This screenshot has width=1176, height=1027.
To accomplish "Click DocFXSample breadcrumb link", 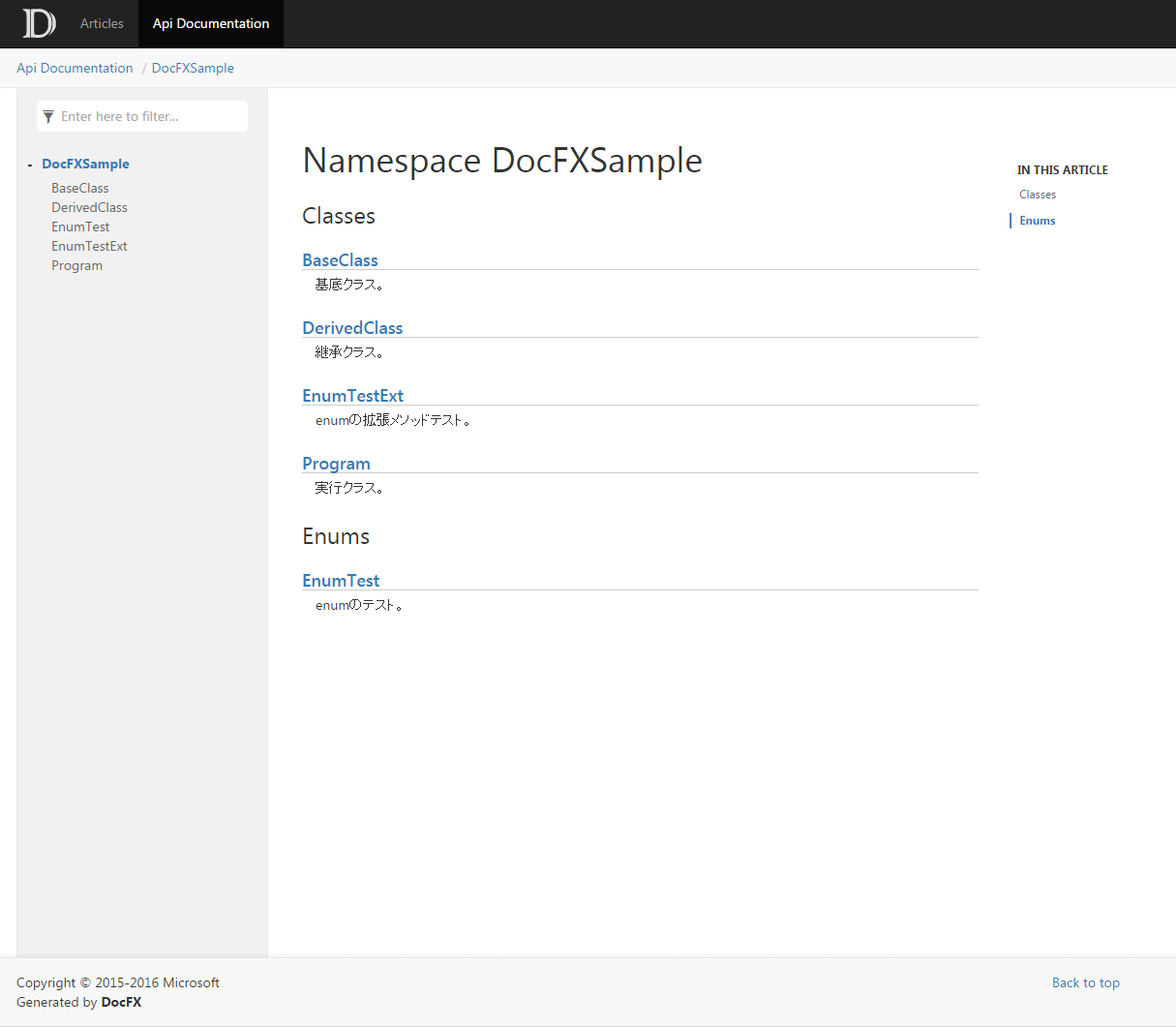I will [x=193, y=68].
